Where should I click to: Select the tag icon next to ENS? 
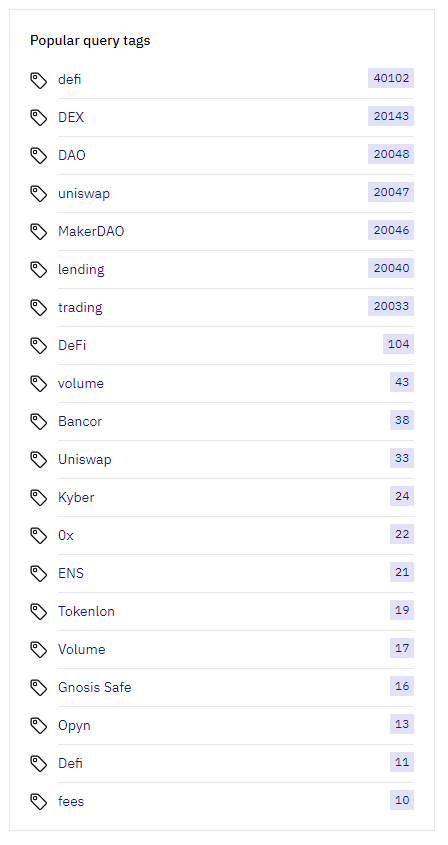(x=38, y=573)
